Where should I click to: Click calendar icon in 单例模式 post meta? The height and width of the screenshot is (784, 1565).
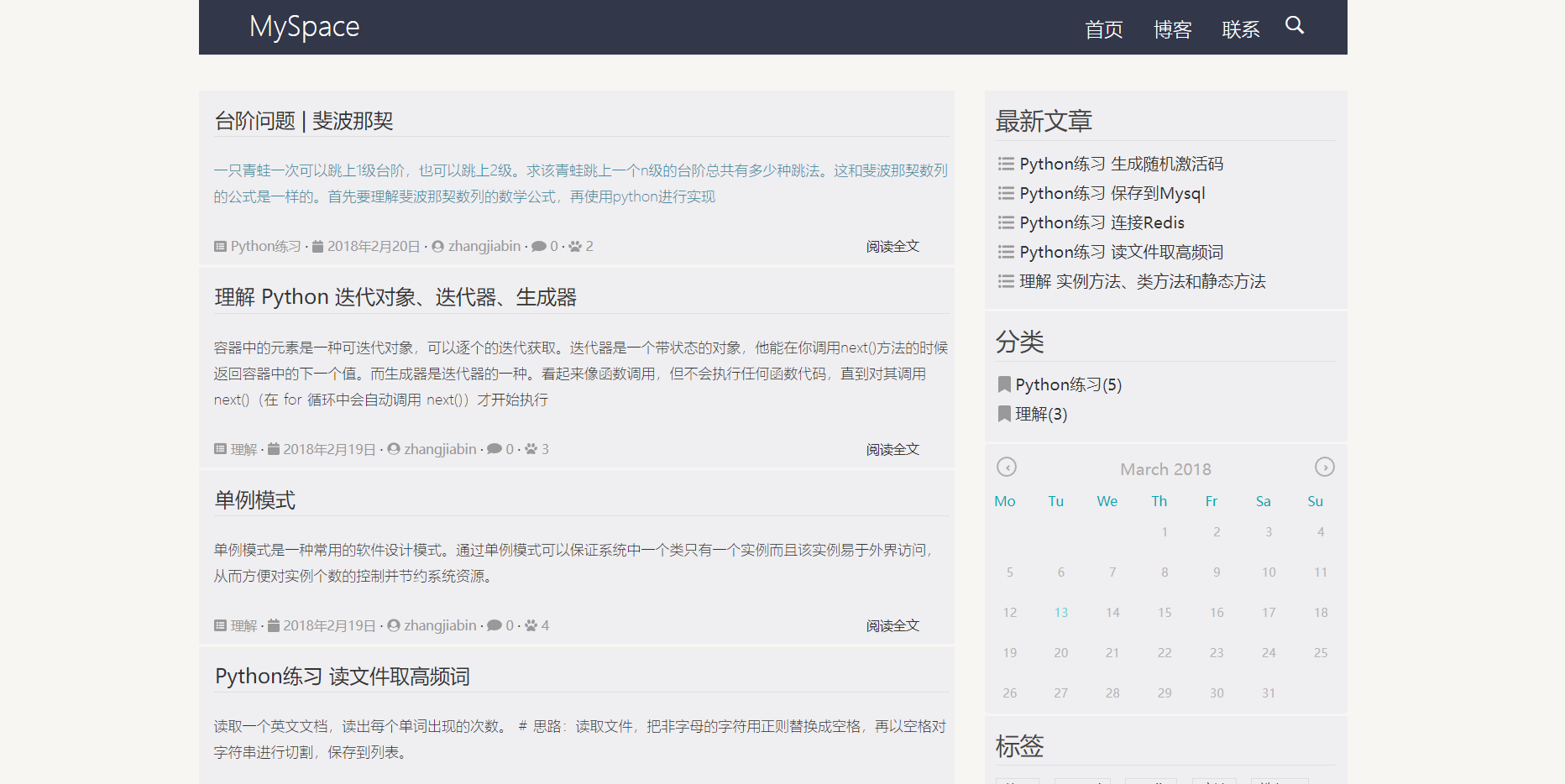coord(274,626)
